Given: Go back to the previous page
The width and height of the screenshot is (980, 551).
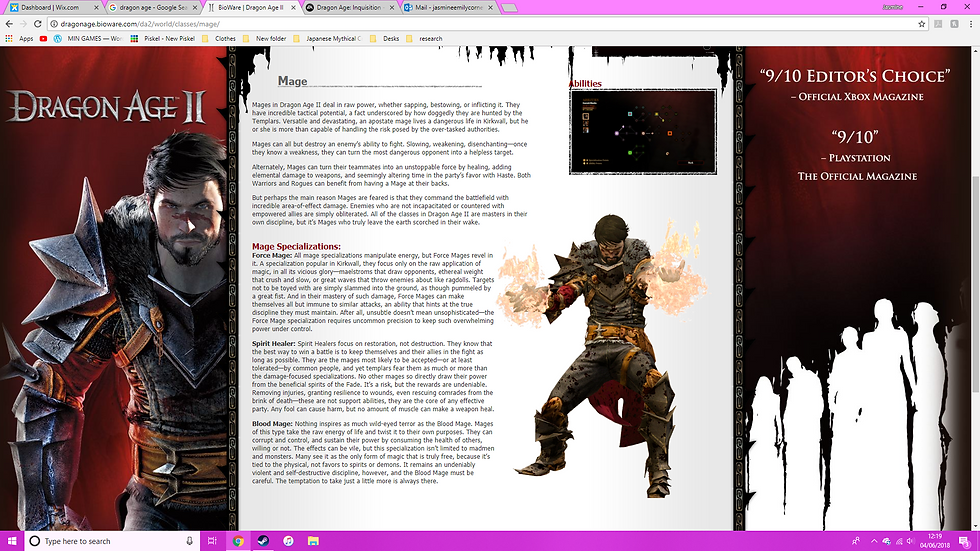Looking at the screenshot, I should click(x=9, y=24).
